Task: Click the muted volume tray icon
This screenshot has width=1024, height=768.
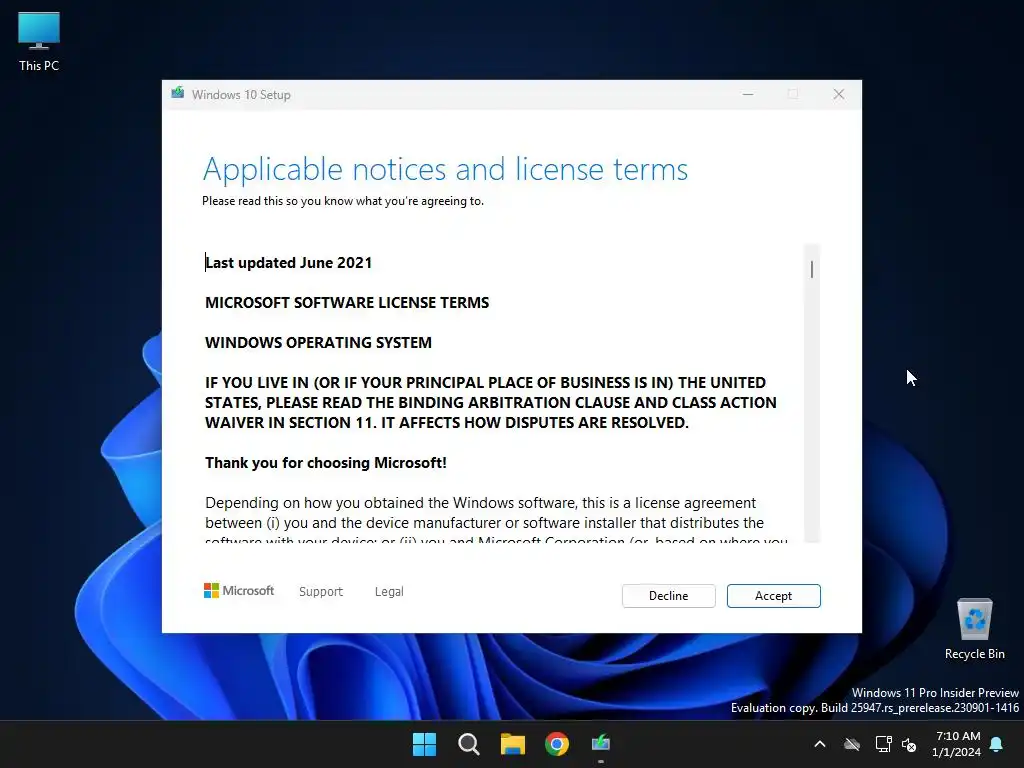Action: tap(909, 744)
